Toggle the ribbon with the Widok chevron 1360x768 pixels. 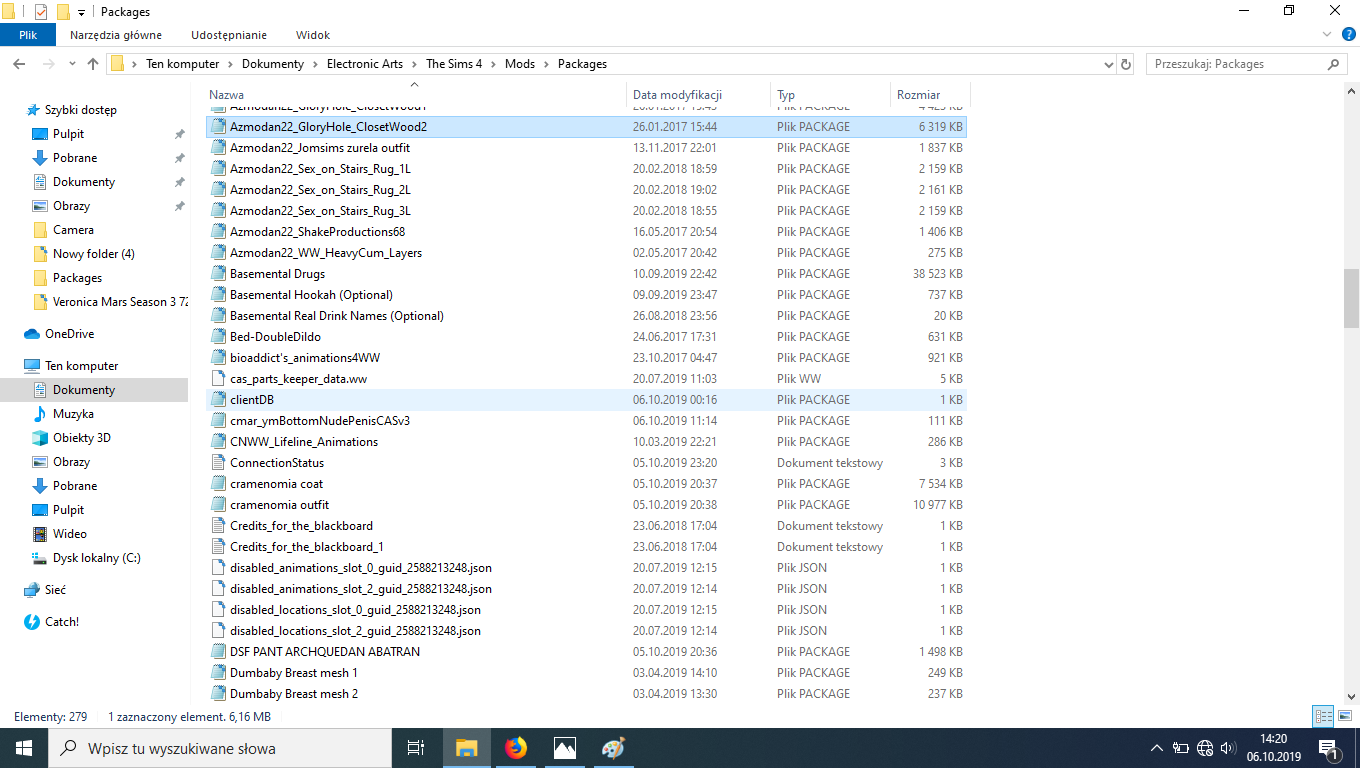click(1326, 34)
